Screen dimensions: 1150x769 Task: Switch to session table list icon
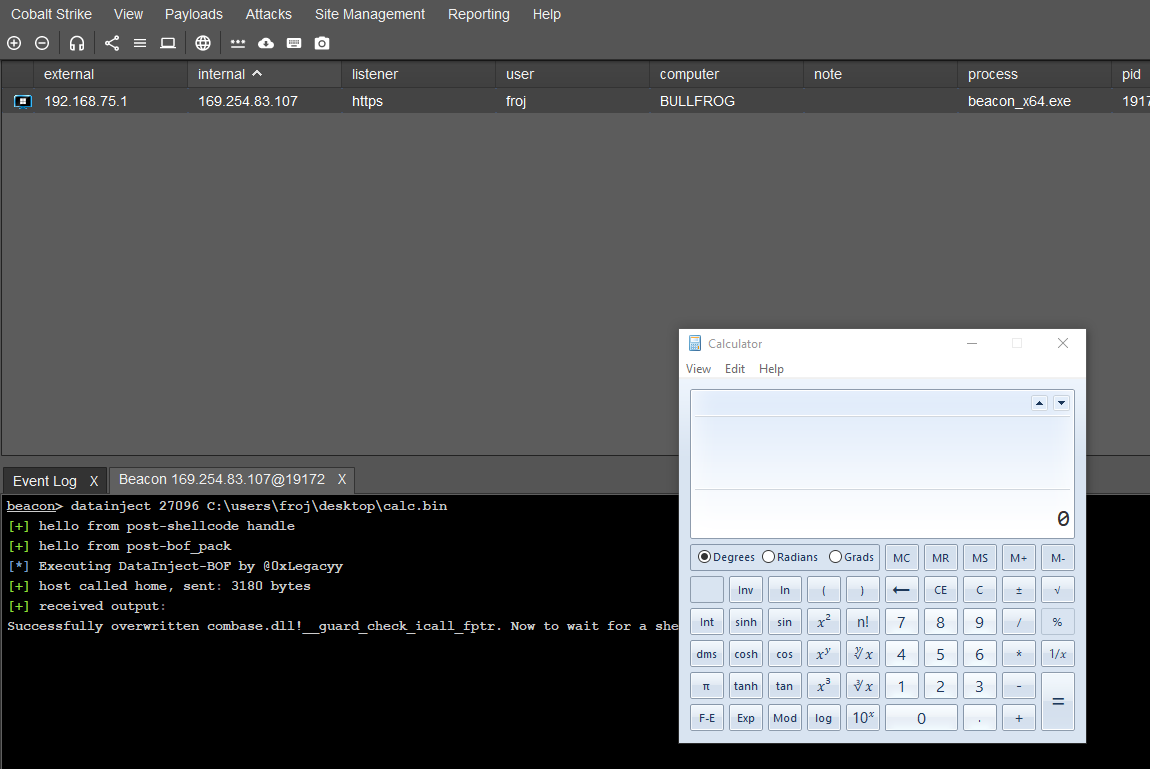click(139, 43)
